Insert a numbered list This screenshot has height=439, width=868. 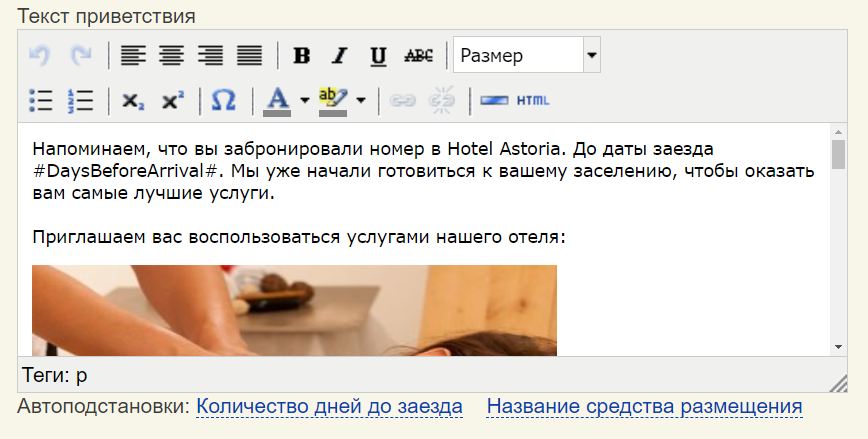[81, 101]
